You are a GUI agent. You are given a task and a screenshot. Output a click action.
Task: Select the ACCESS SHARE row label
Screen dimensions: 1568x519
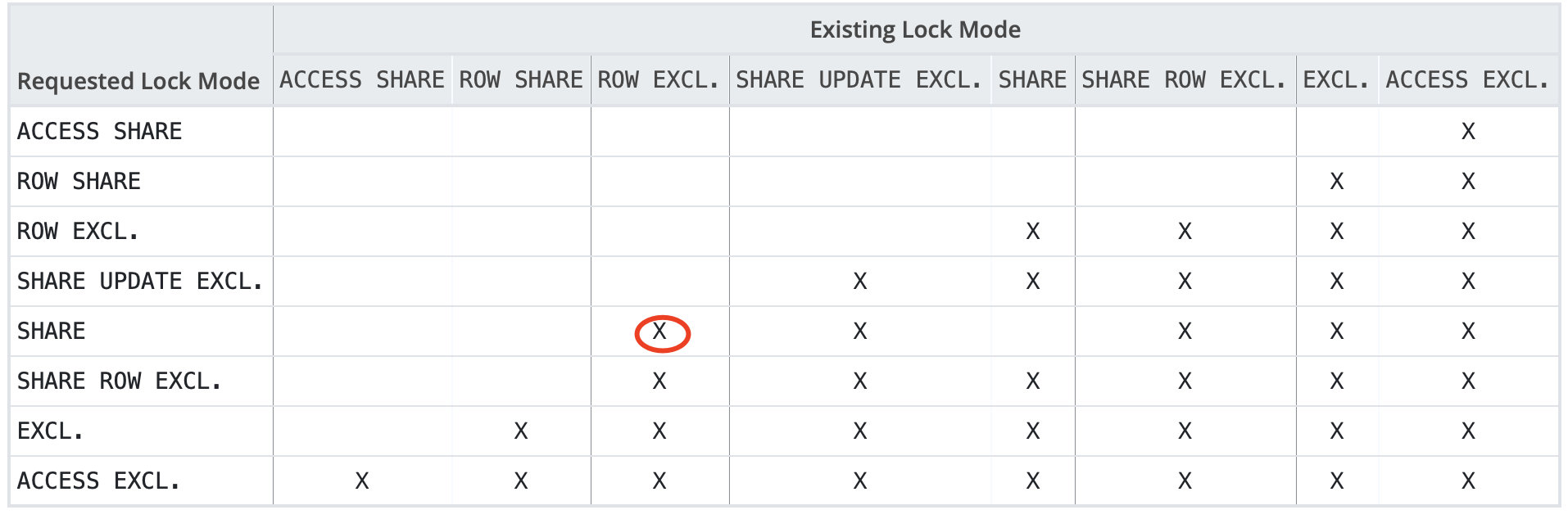pos(100,132)
